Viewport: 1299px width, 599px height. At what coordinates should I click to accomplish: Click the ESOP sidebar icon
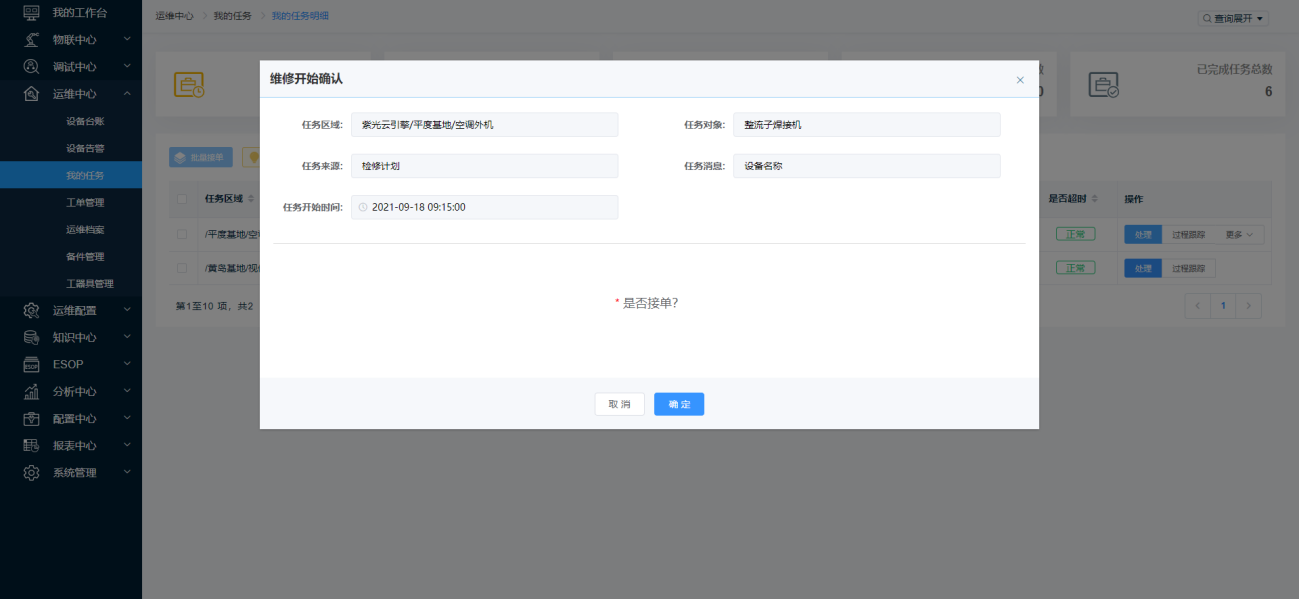(x=32, y=364)
